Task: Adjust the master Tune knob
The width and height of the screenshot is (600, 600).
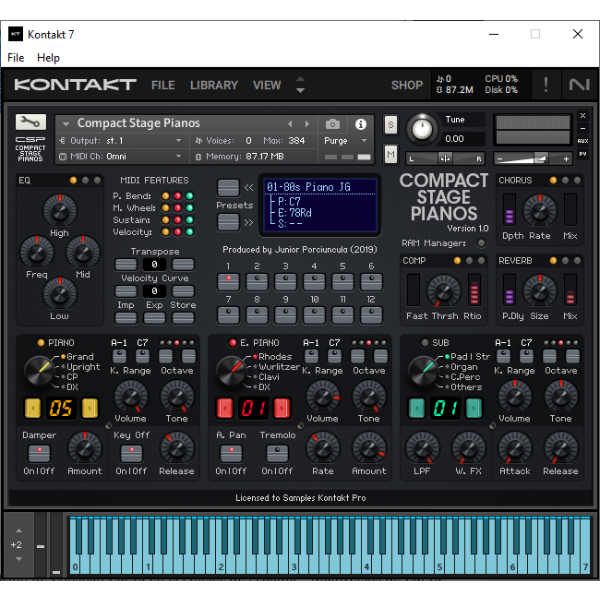Action: click(x=422, y=129)
